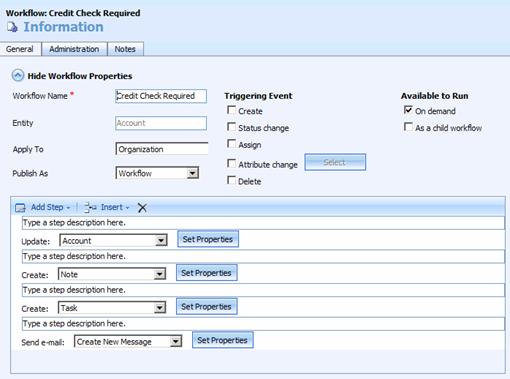Open the Create Note dropdown
The width and height of the screenshot is (510, 379).
click(112, 274)
